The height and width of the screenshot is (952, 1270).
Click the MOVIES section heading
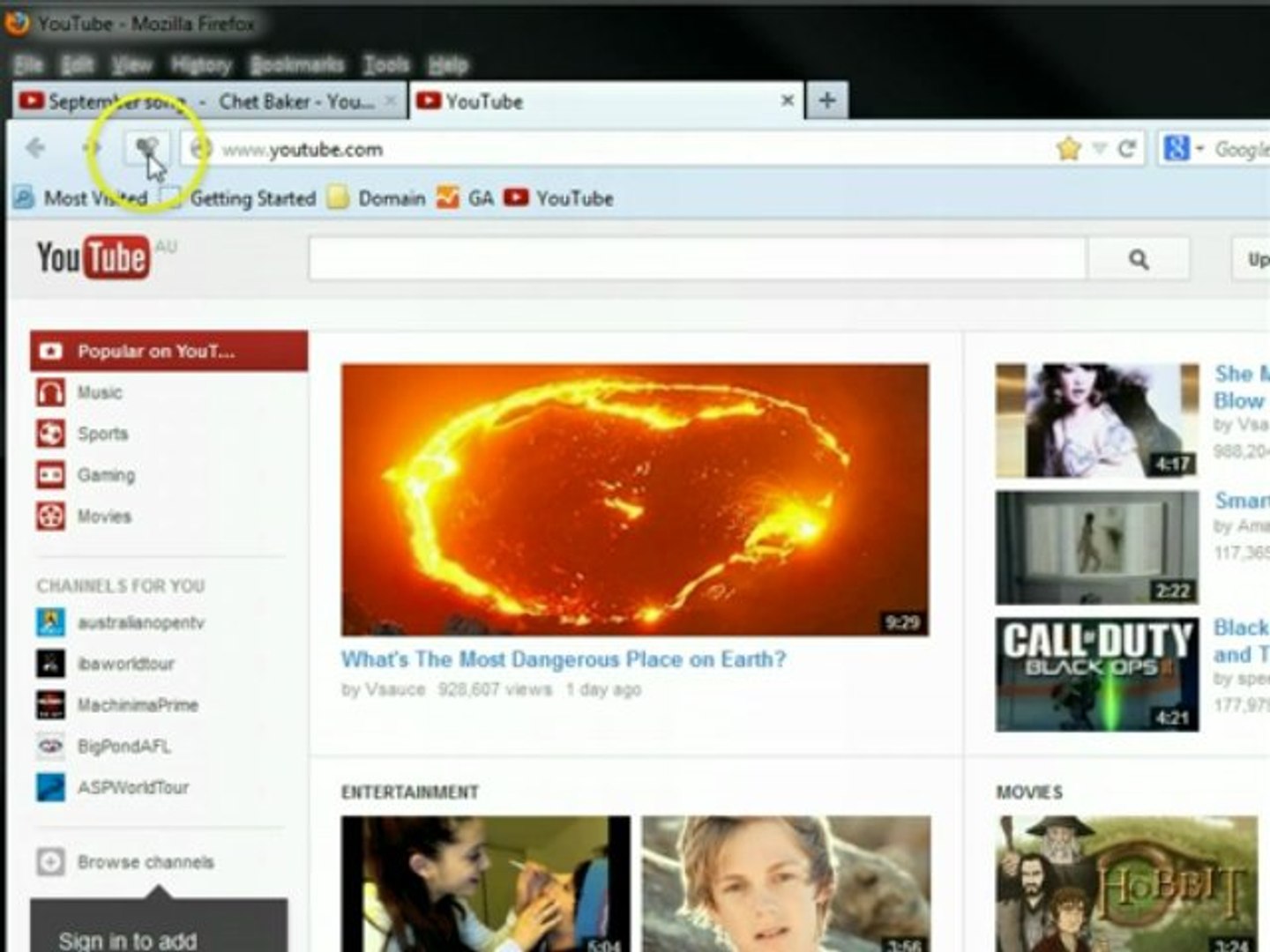(x=1029, y=792)
